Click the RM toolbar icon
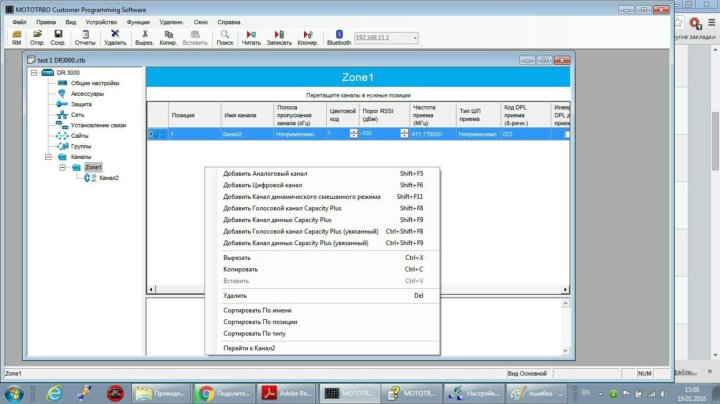The image size is (720, 404). [x=17, y=37]
